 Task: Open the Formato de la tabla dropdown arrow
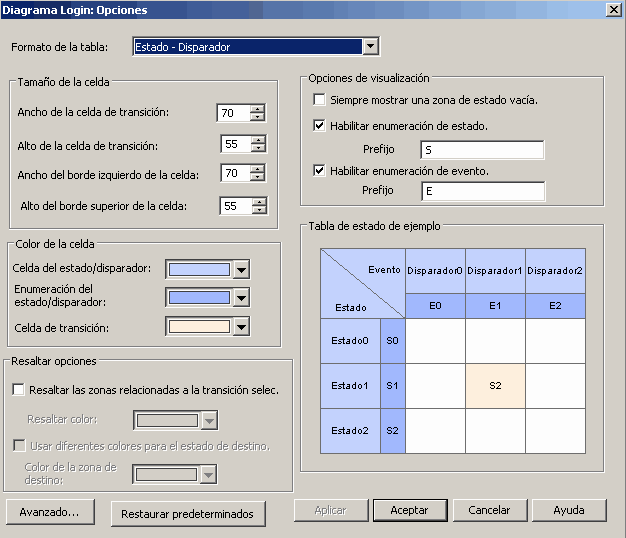(x=370, y=46)
